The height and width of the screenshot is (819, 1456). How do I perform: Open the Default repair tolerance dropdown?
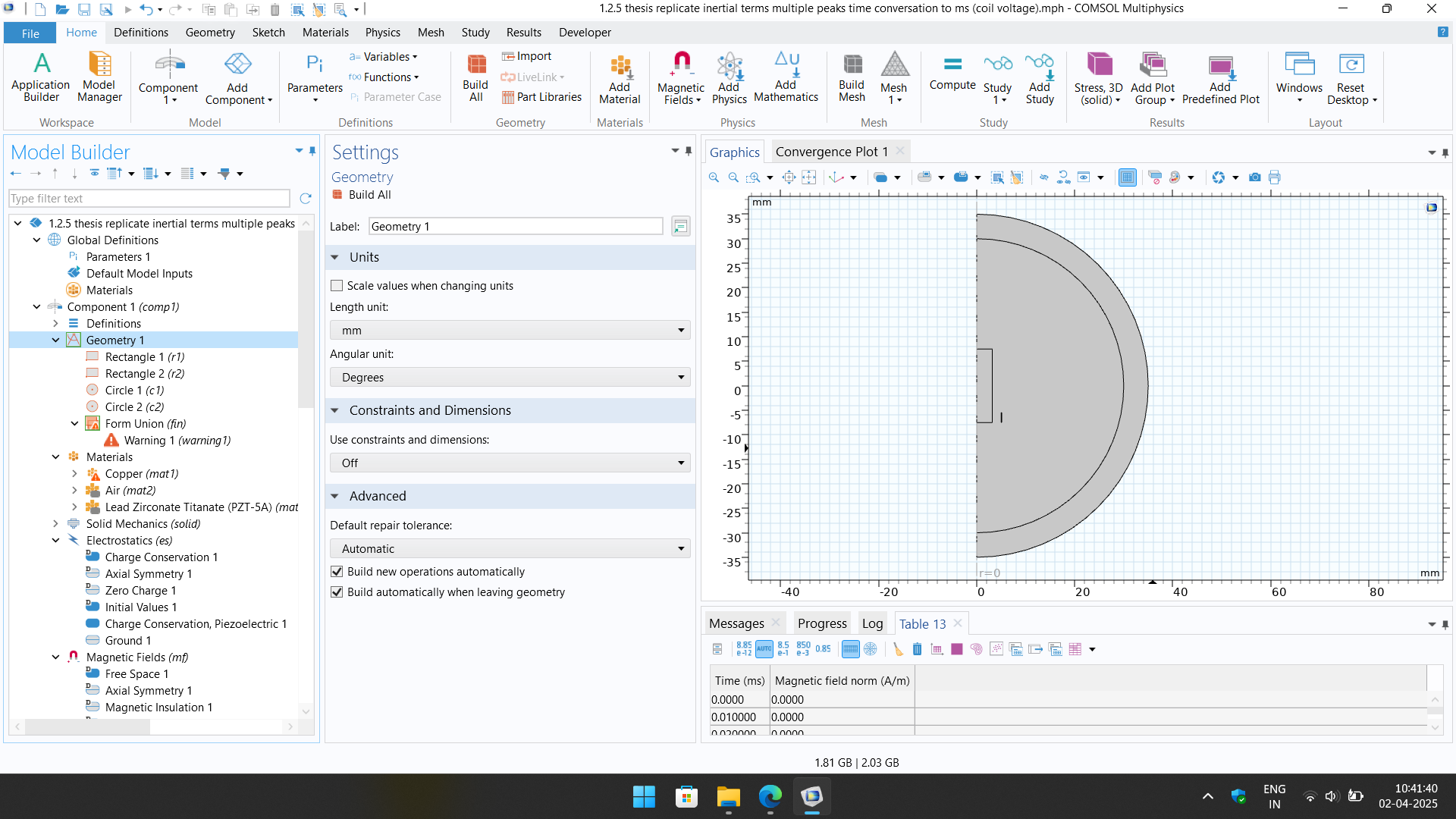(x=510, y=549)
